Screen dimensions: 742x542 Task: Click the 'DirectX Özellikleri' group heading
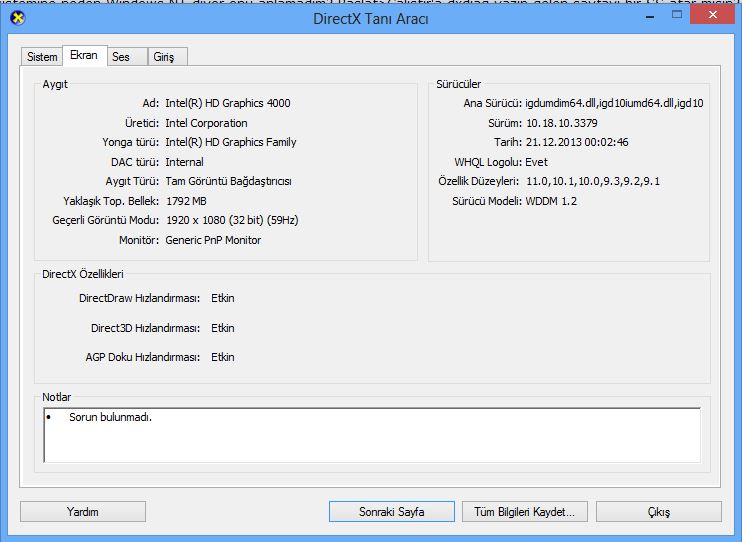(83, 275)
